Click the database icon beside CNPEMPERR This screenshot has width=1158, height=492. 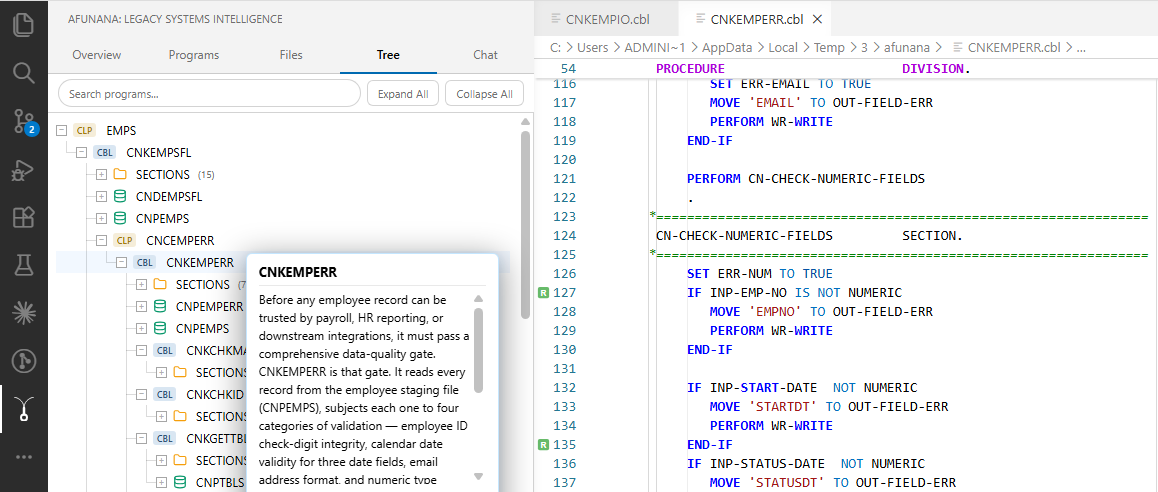[160, 306]
